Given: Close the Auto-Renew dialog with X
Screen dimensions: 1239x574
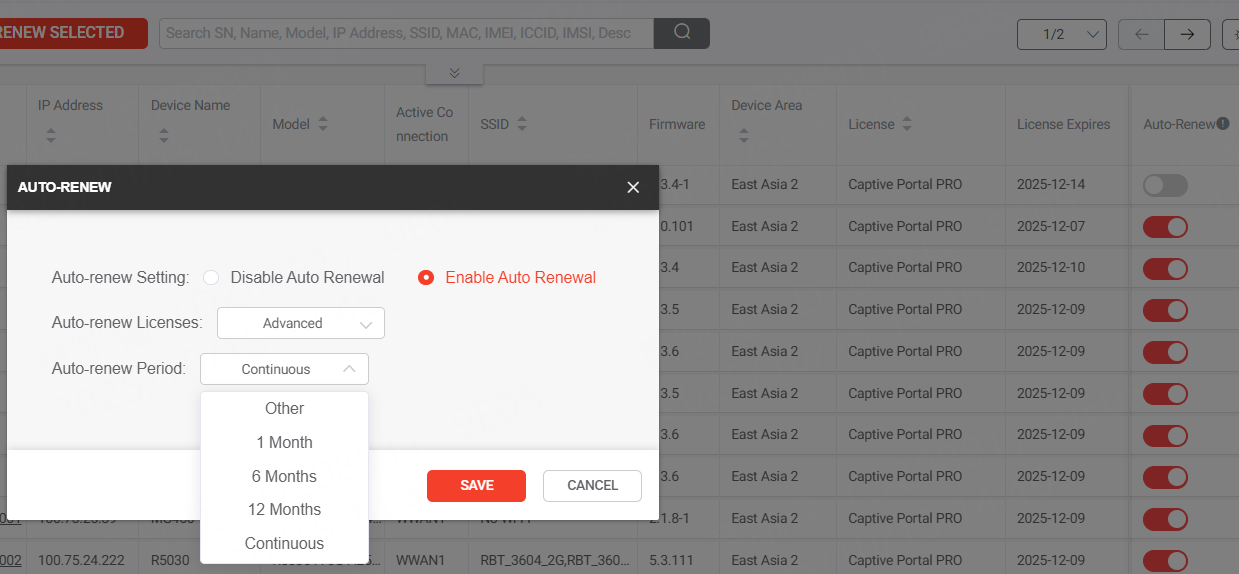Looking at the screenshot, I should (x=633, y=187).
